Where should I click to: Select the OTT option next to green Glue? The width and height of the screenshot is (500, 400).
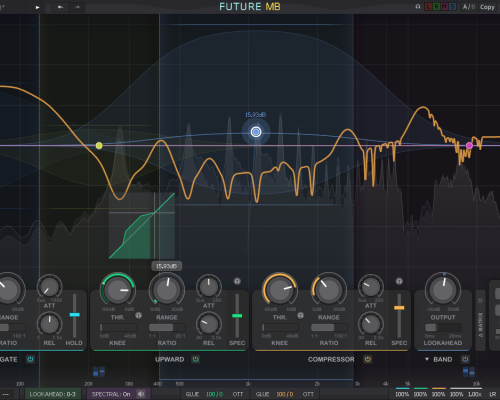(x=238, y=394)
